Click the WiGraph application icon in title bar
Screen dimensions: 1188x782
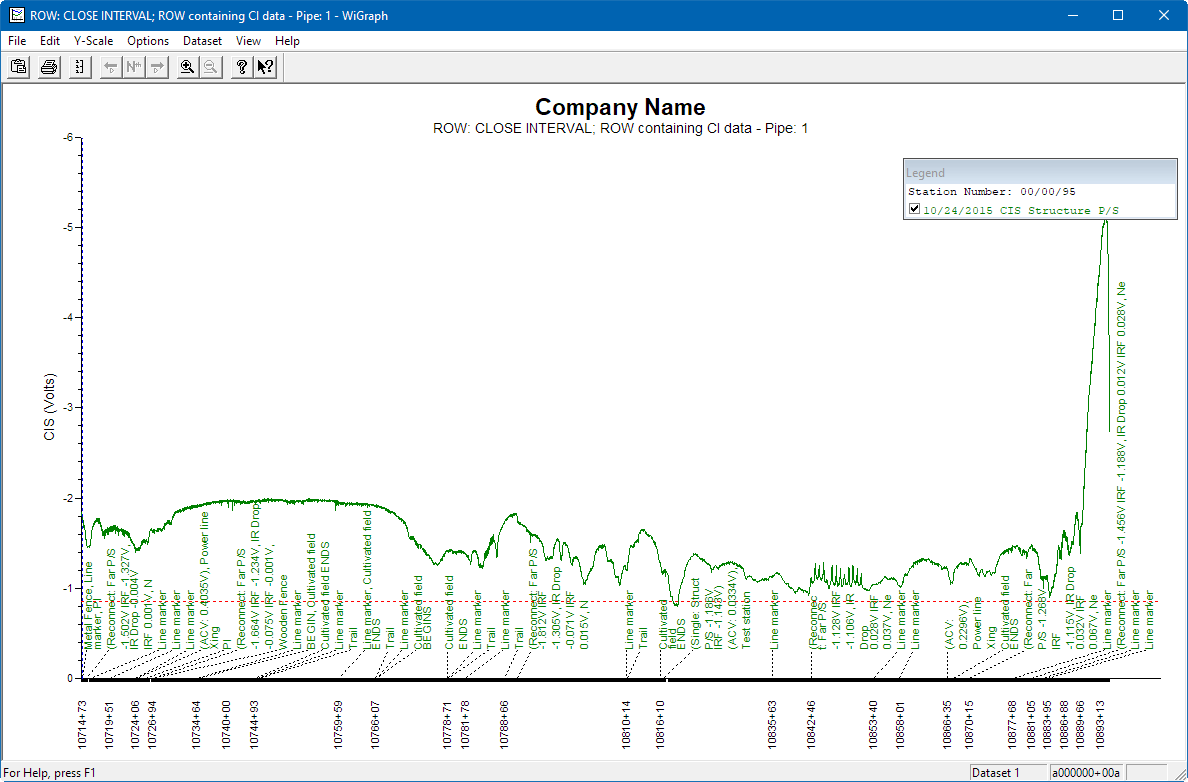point(15,15)
